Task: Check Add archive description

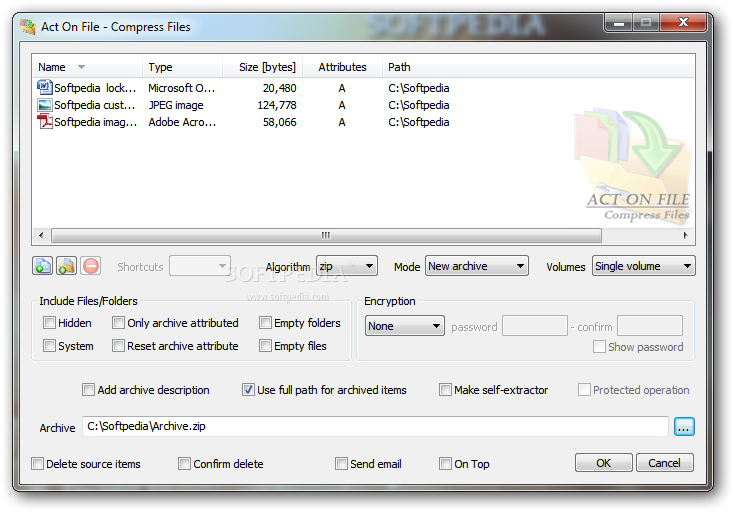Action: tap(88, 389)
